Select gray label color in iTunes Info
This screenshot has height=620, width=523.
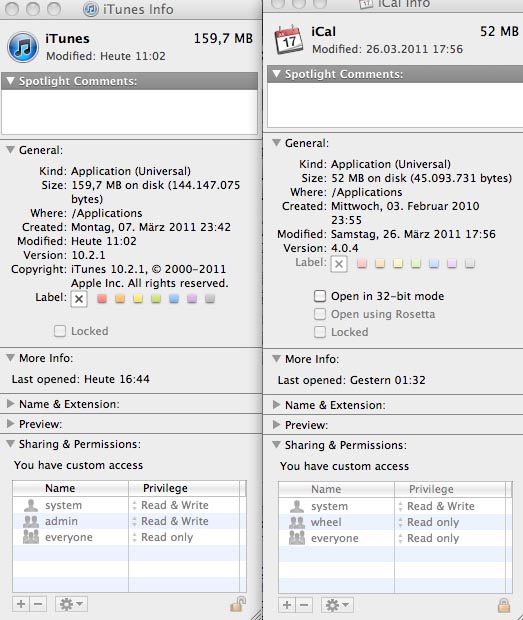pyautogui.click(x=210, y=299)
